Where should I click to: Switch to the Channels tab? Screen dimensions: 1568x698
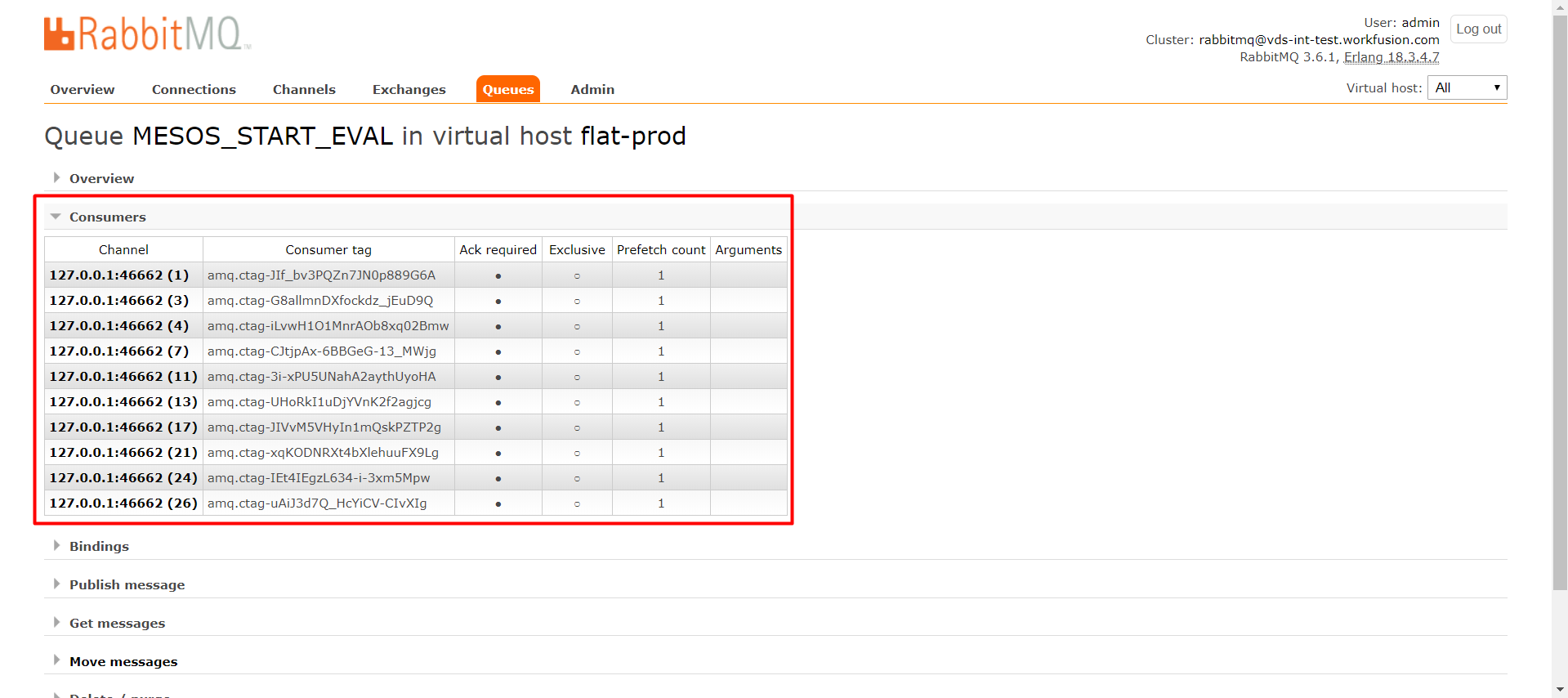(x=304, y=89)
